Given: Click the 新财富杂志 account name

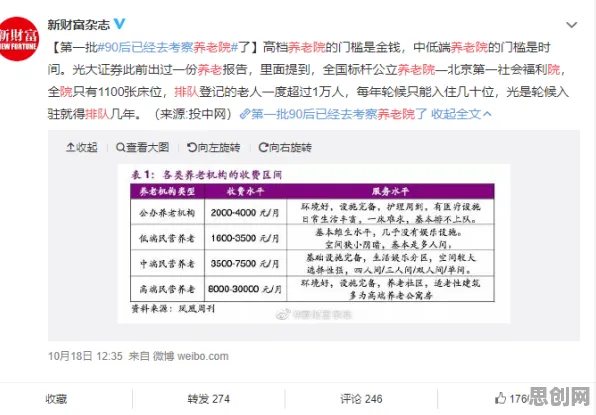Looking at the screenshot, I should [x=79, y=25].
